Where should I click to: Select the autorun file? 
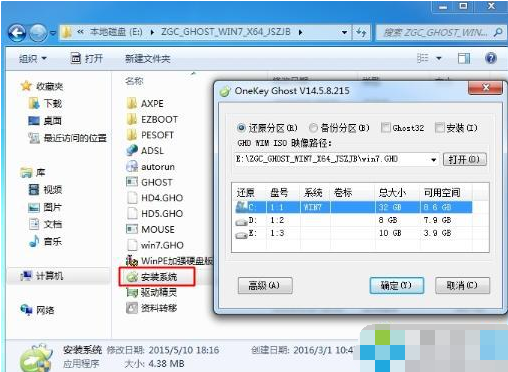150,166
